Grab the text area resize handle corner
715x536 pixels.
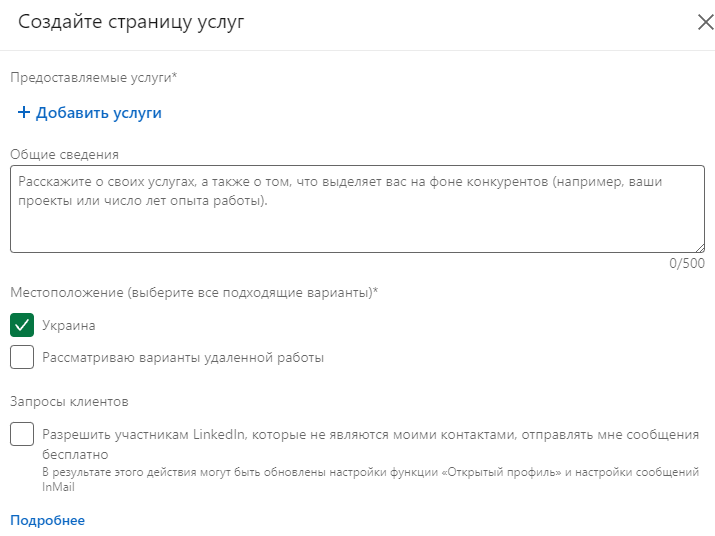point(699,247)
